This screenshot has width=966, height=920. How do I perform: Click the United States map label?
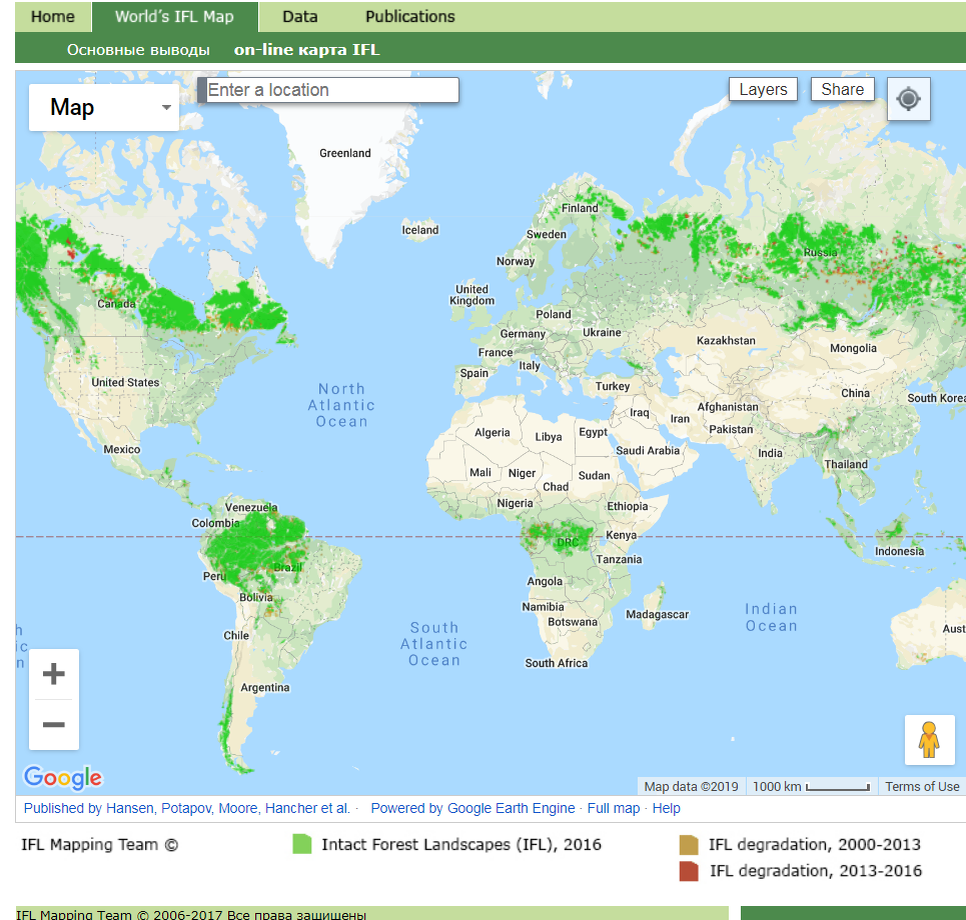126,383
